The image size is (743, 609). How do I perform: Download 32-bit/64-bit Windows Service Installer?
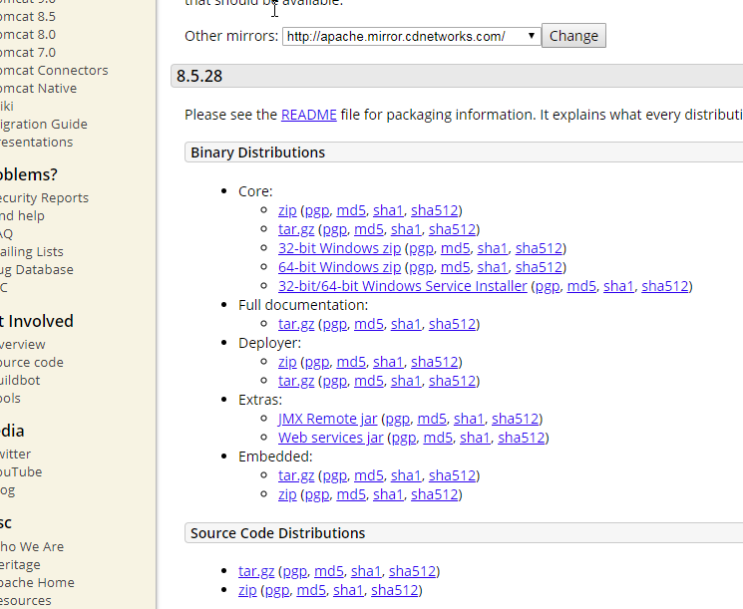(402, 286)
